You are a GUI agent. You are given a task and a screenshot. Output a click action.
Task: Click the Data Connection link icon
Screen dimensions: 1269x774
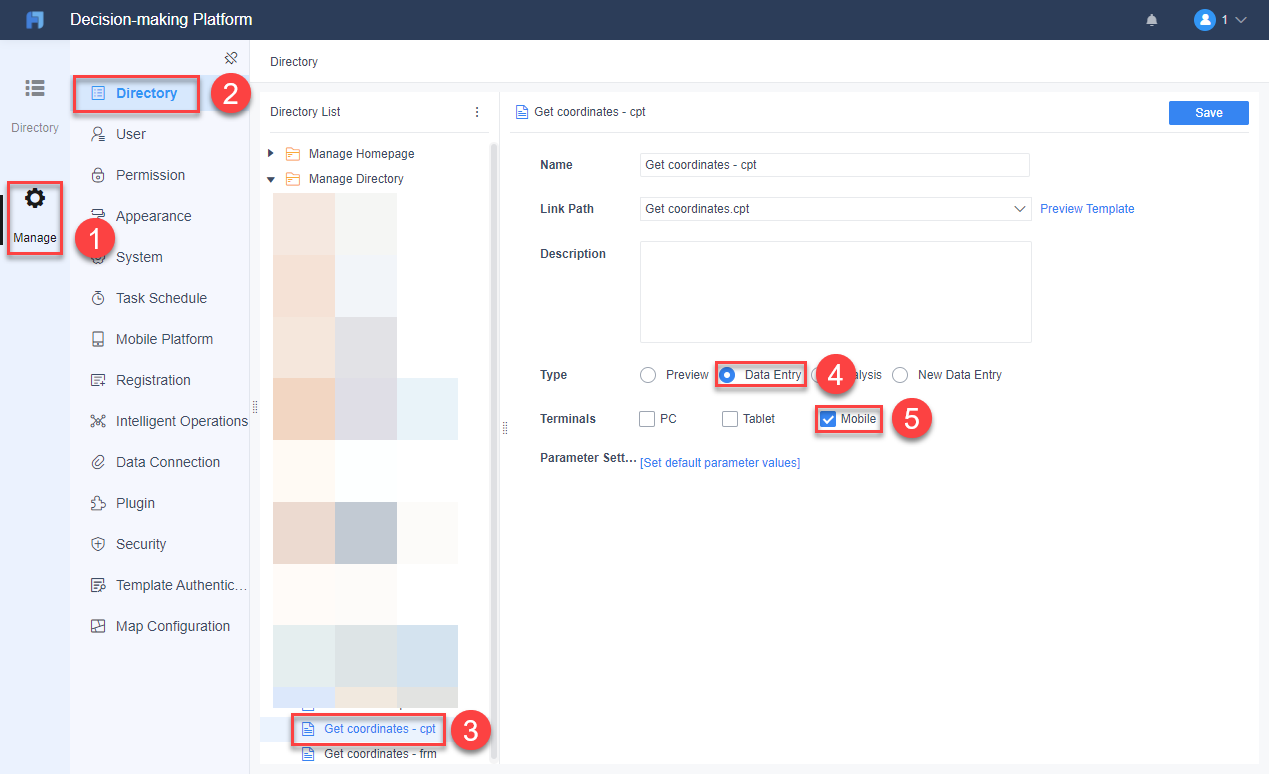point(98,462)
